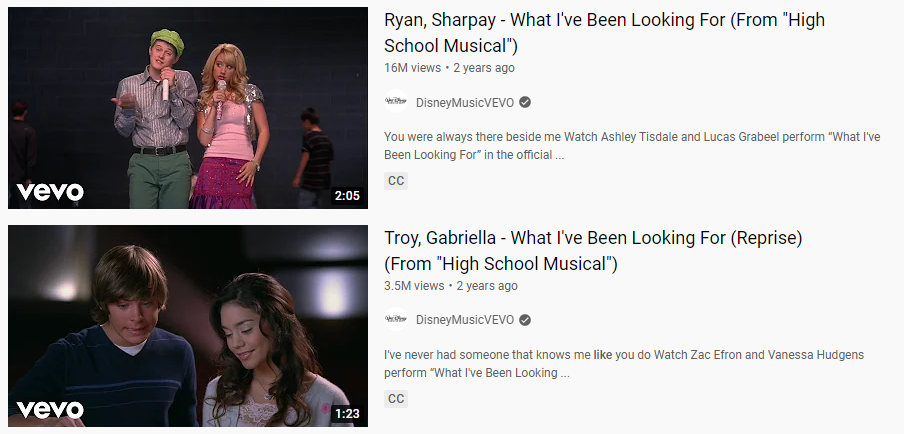Click the description mentioning Zac Efron
This screenshot has width=904, height=434.
point(624,364)
